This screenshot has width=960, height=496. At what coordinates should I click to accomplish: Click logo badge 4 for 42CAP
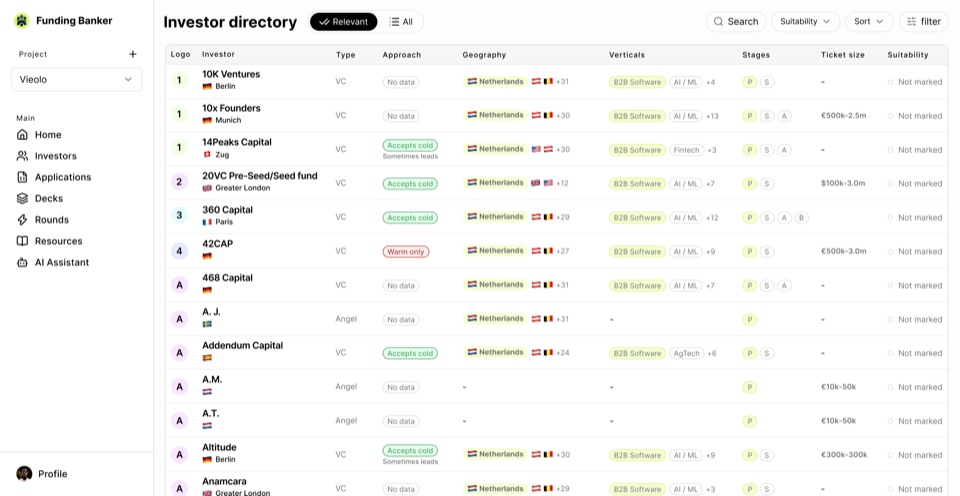coord(179,250)
